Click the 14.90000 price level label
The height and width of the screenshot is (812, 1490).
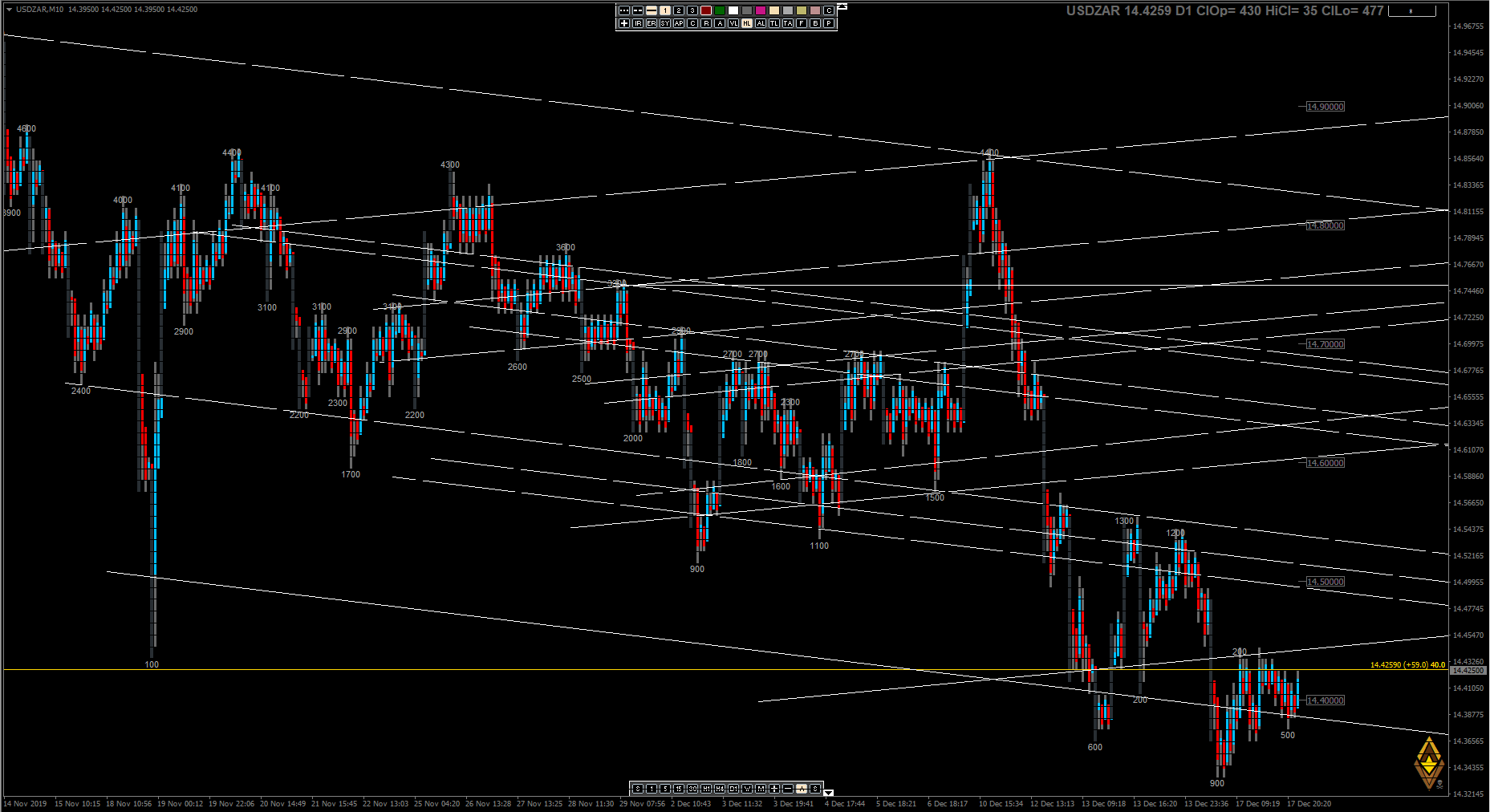1325,107
